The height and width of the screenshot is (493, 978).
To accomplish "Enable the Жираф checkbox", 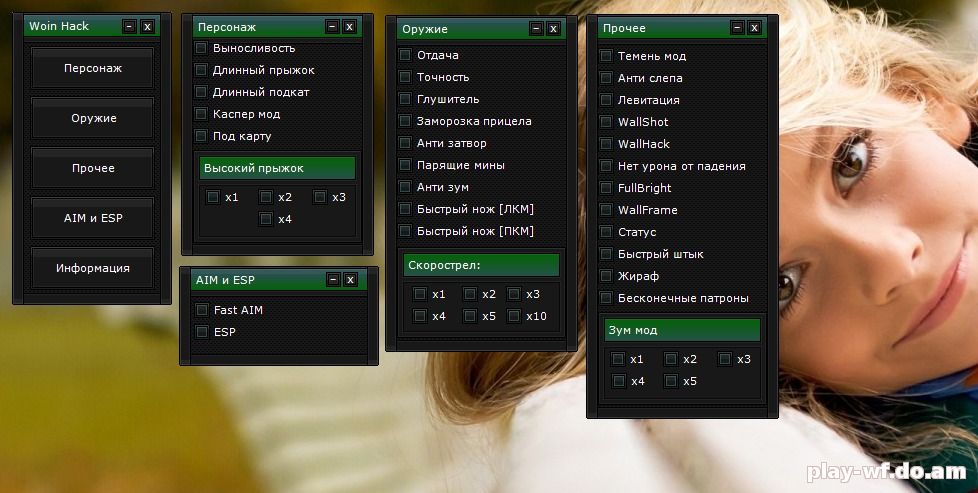I will point(606,276).
